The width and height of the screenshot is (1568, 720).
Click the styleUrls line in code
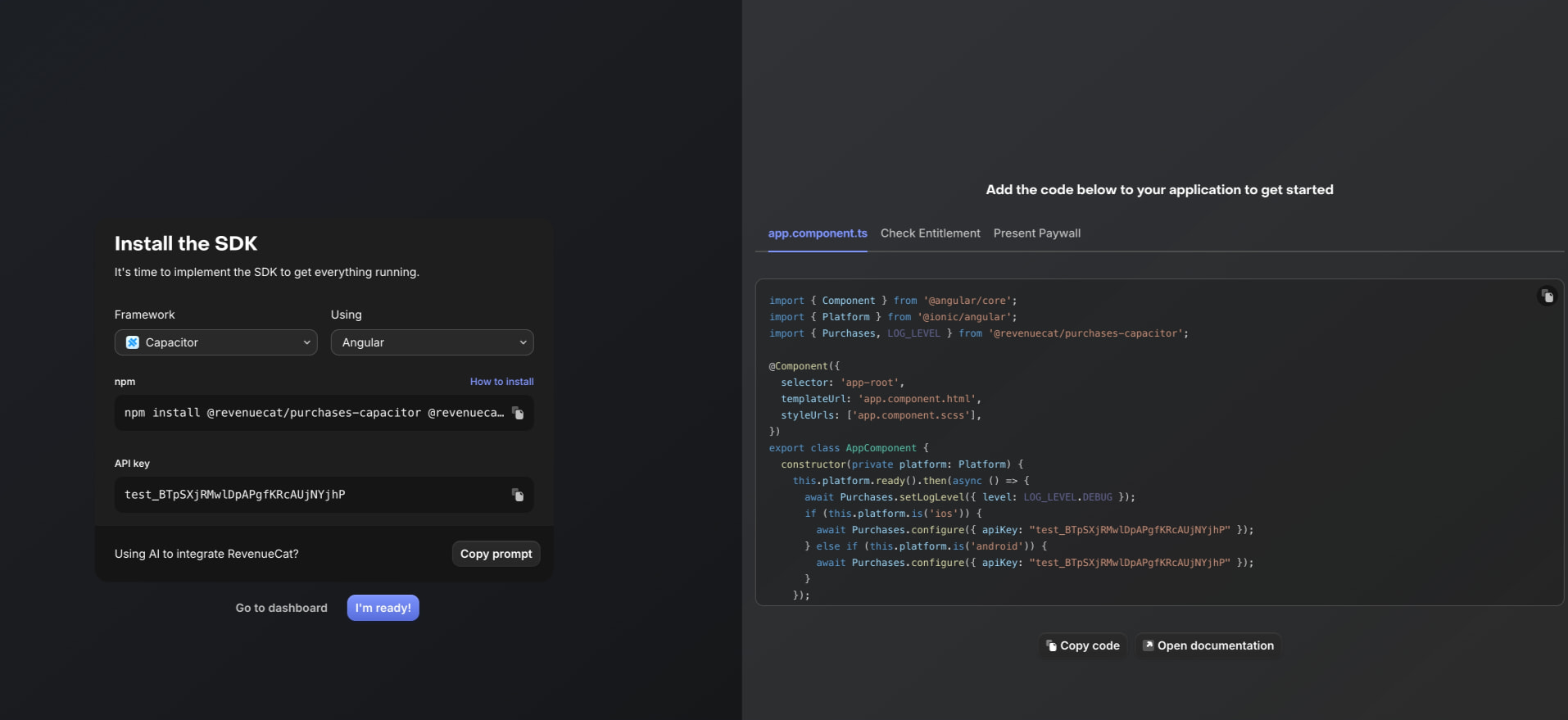[881, 415]
